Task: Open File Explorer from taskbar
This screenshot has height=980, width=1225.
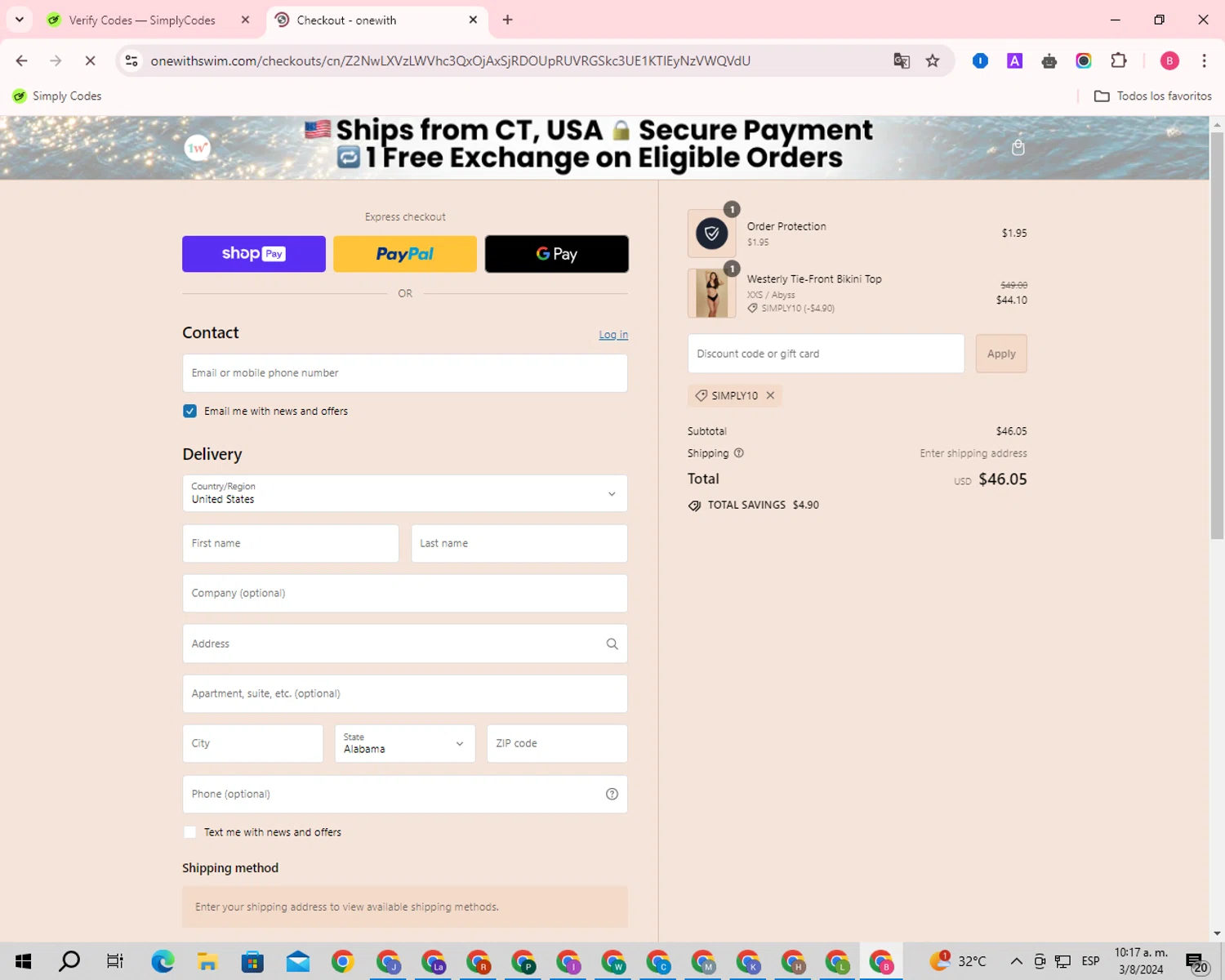Action: (x=207, y=961)
